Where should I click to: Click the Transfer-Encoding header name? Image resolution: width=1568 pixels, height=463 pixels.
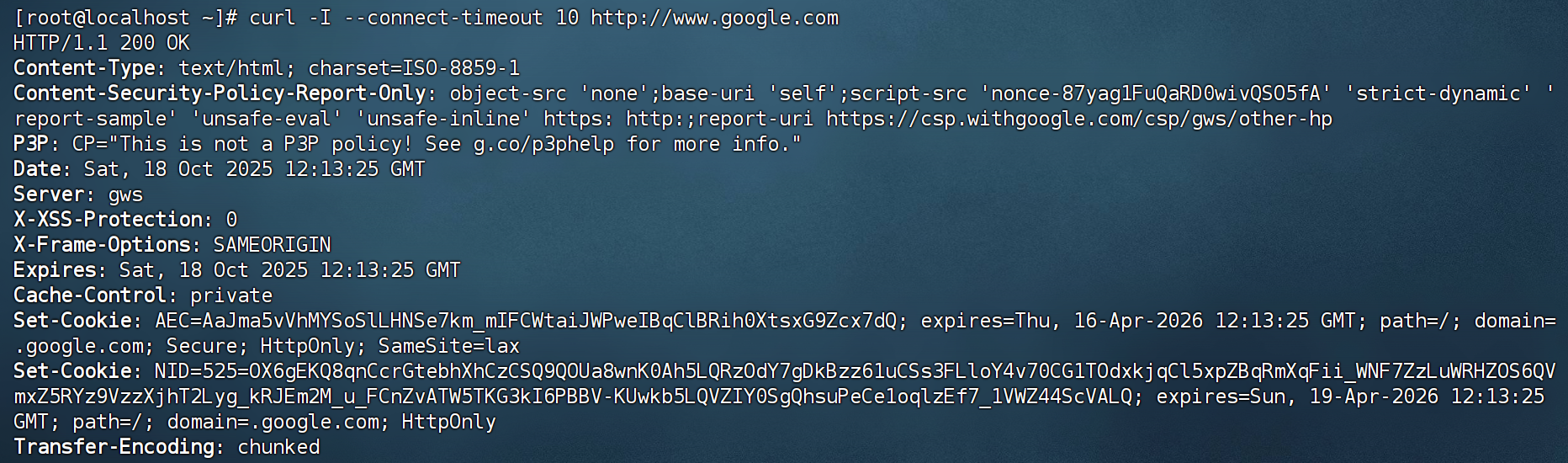tap(114, 447)
